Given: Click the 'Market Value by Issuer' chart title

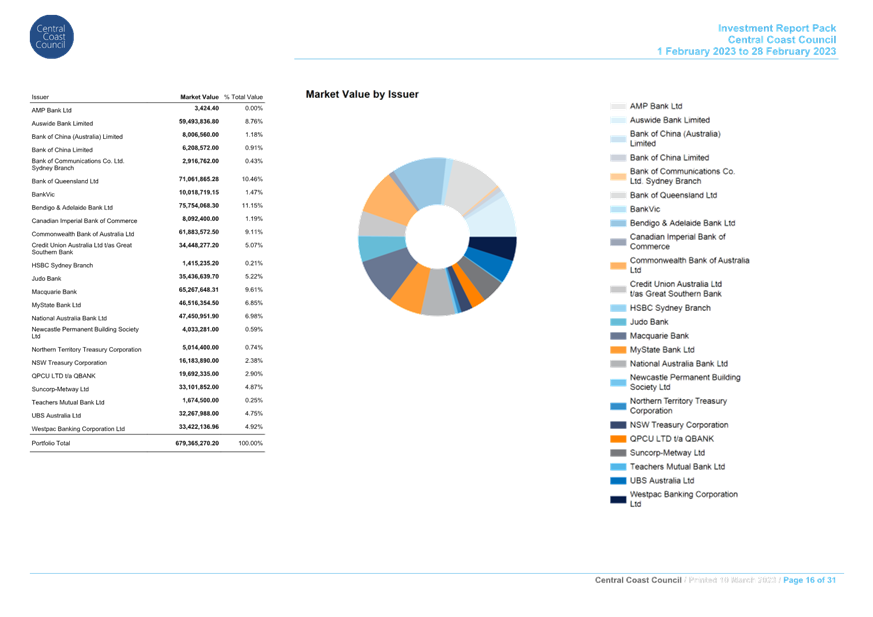Looking at the screenshot, I should click(x=362, y=95).
